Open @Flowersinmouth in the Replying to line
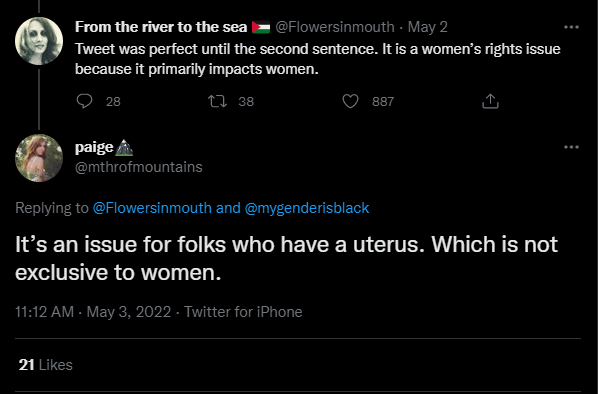598x394 pixels. coord(152,208)
